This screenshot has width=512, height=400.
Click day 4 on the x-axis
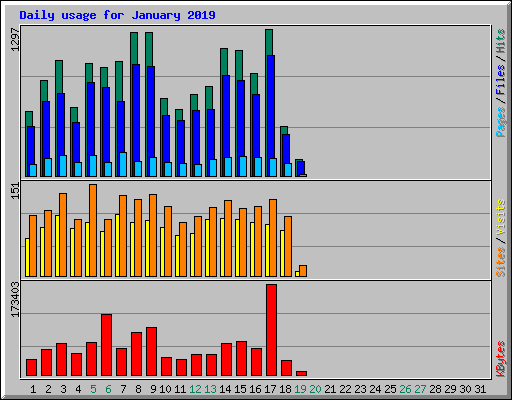(78, 389)
